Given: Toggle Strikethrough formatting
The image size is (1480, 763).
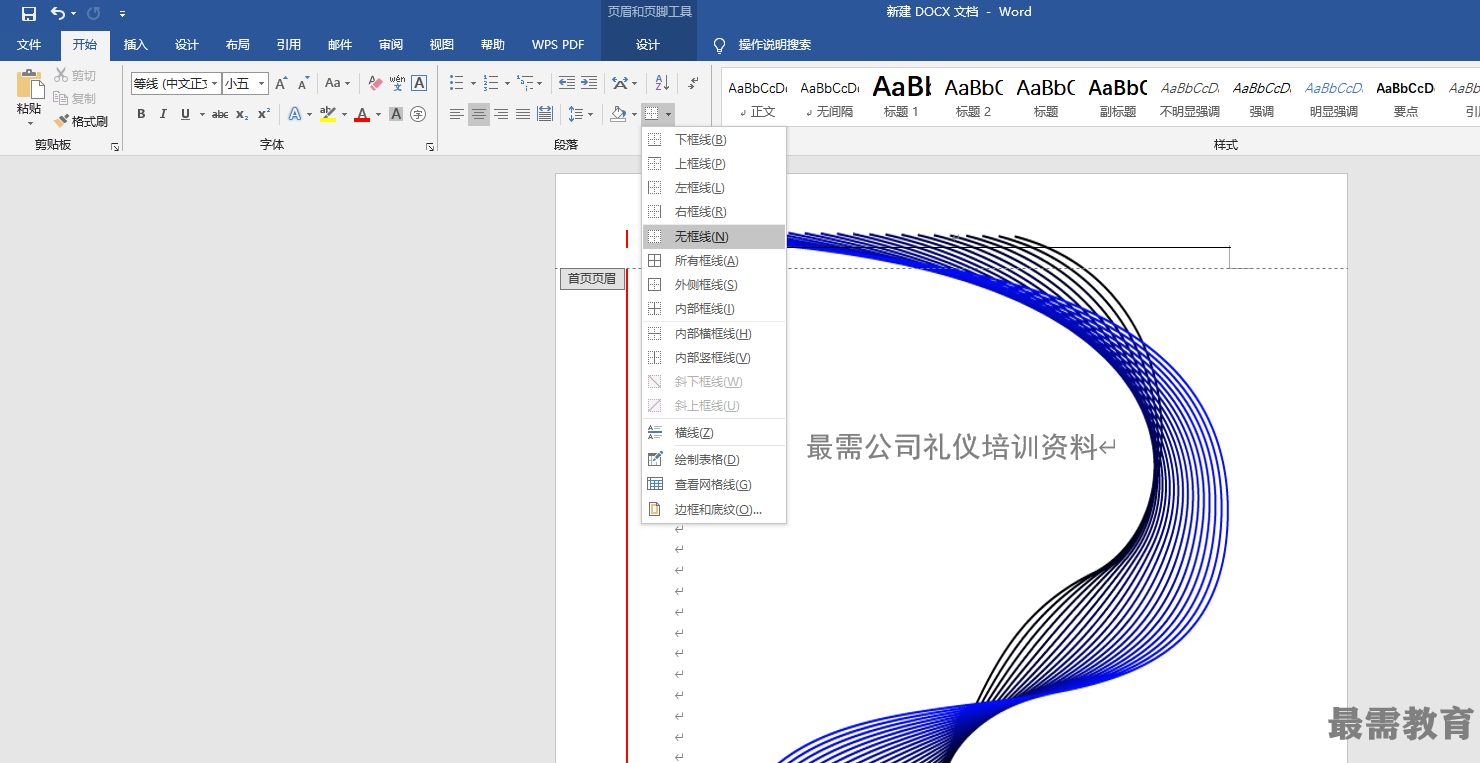Looking at the screenshot, I should click(220, 114).
